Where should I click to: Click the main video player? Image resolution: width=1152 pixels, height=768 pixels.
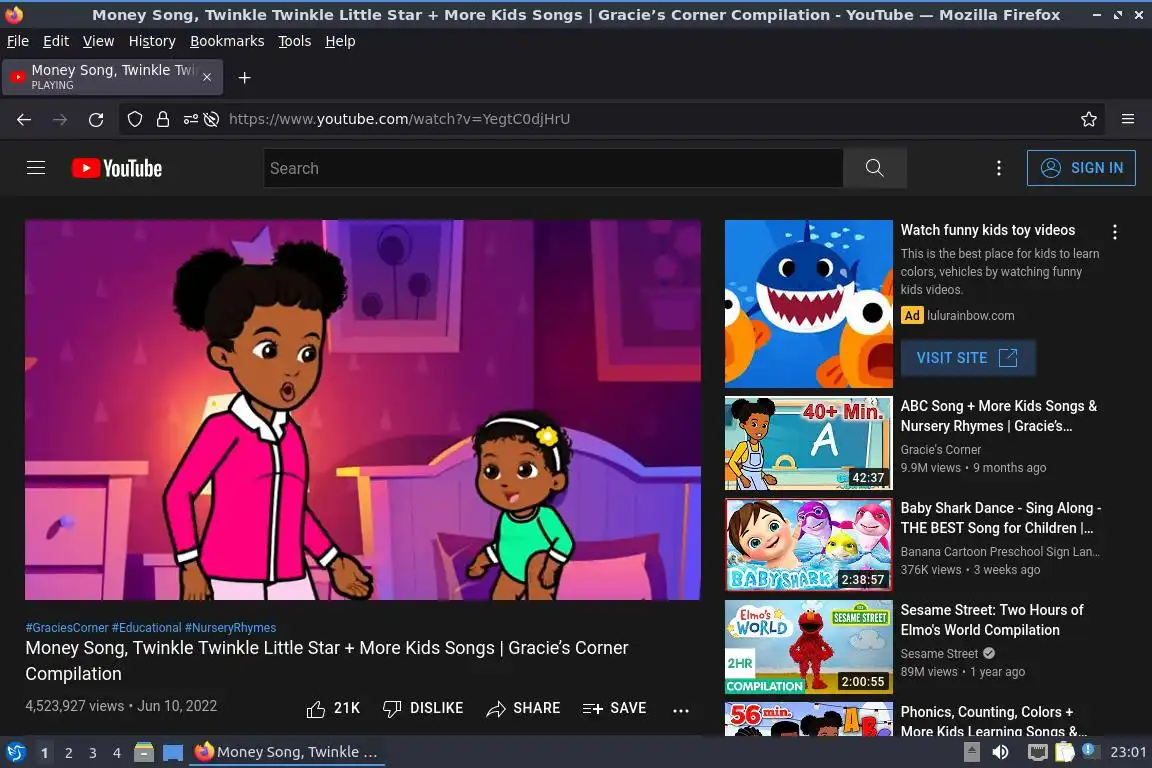tap(363, 410)
